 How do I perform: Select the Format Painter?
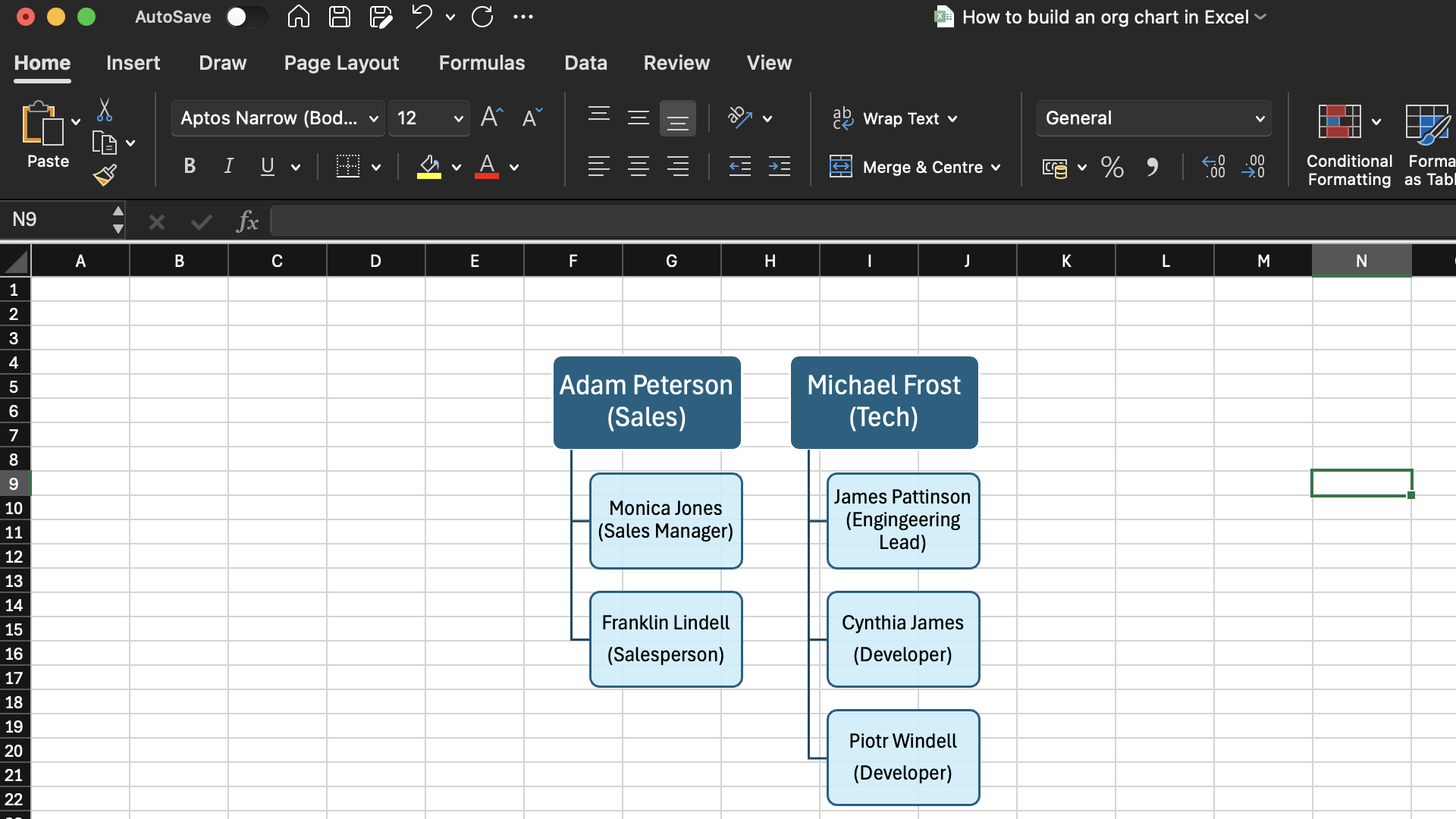pos(105,174)
